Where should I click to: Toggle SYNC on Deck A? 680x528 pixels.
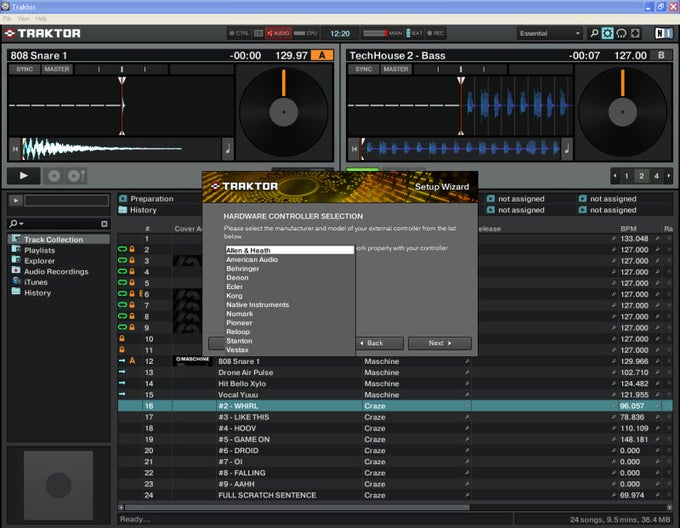(25, 69)
